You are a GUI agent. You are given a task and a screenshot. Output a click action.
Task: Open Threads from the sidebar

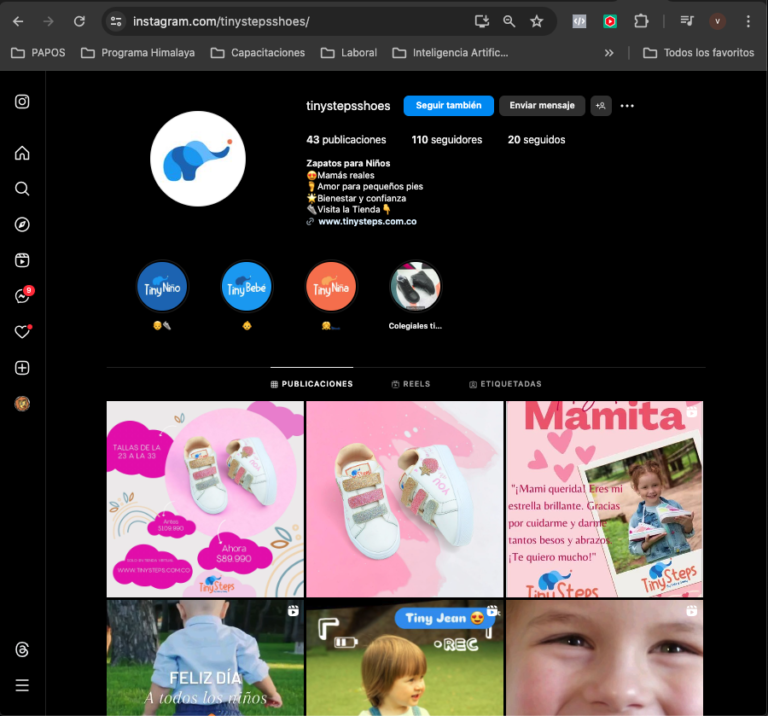22,649
